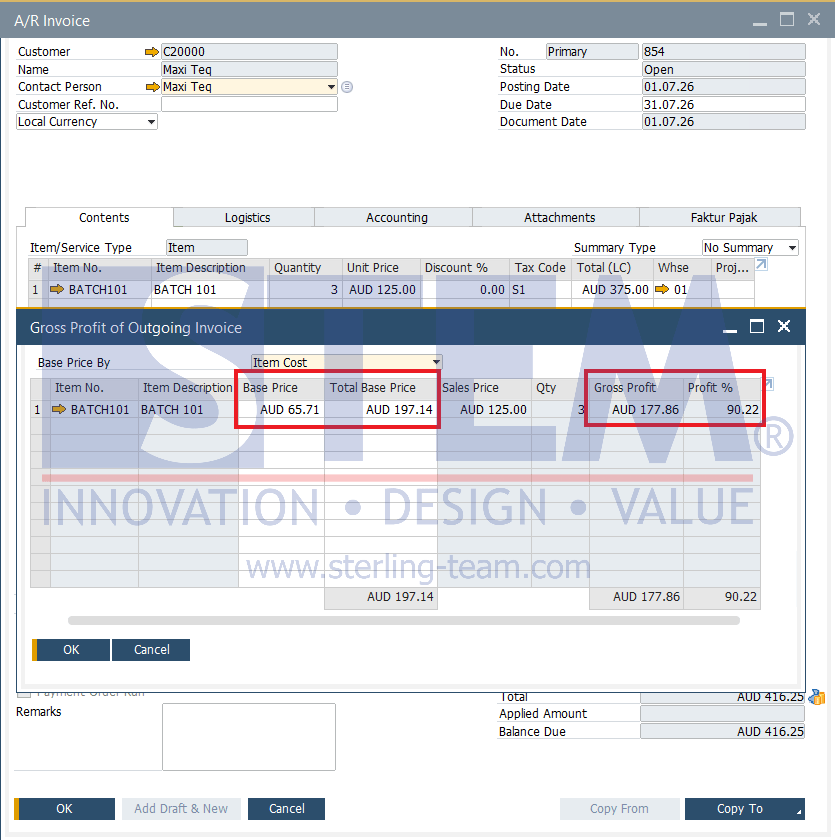Click Cancel in the Gross Profit window

pos(152,650)
